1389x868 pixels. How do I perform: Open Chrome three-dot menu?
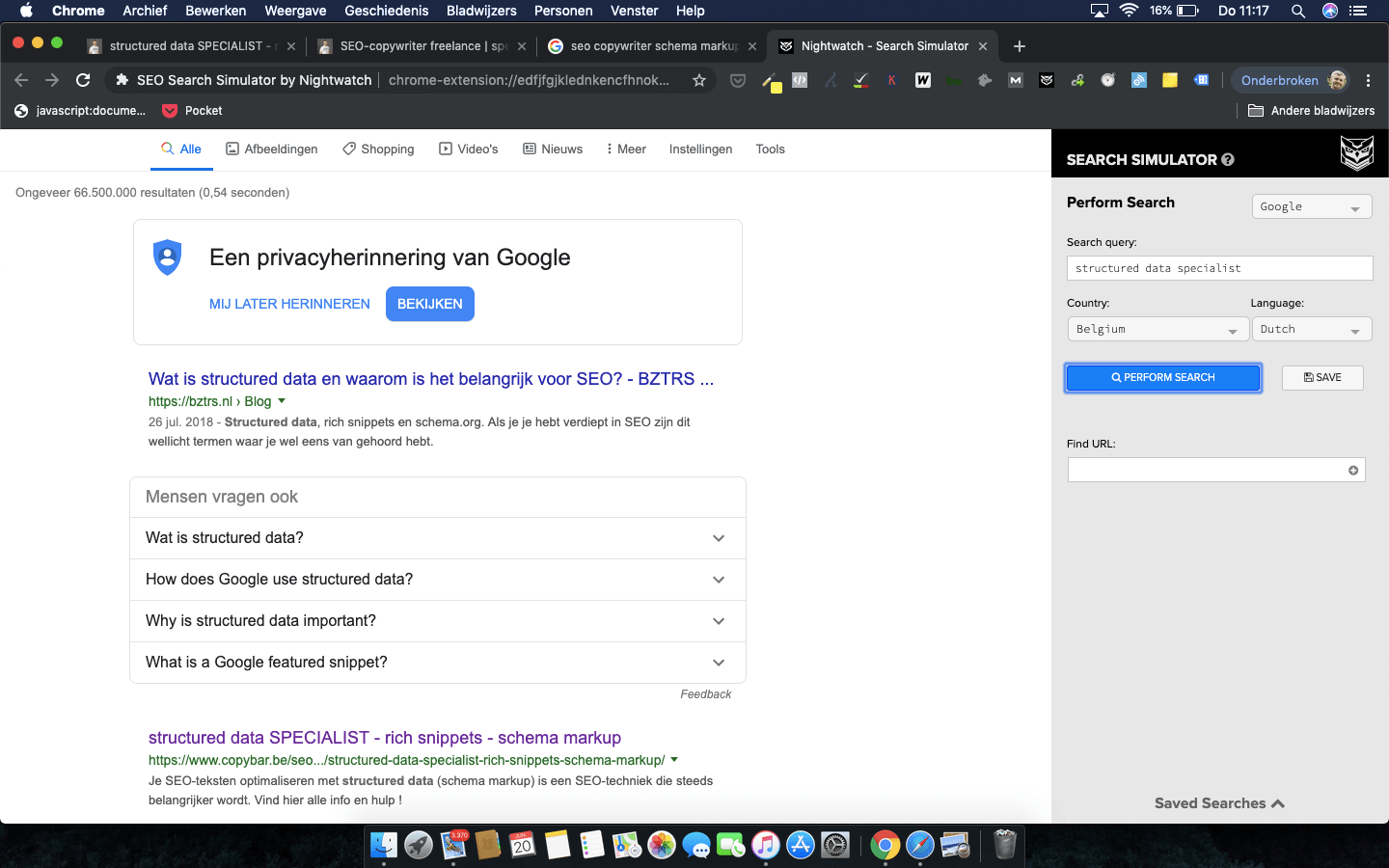tap(1368, 80)
